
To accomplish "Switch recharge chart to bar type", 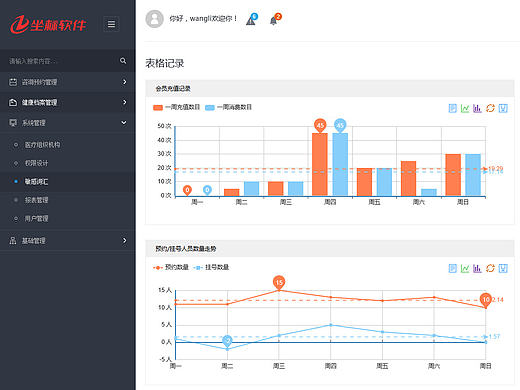I will 477,108.
